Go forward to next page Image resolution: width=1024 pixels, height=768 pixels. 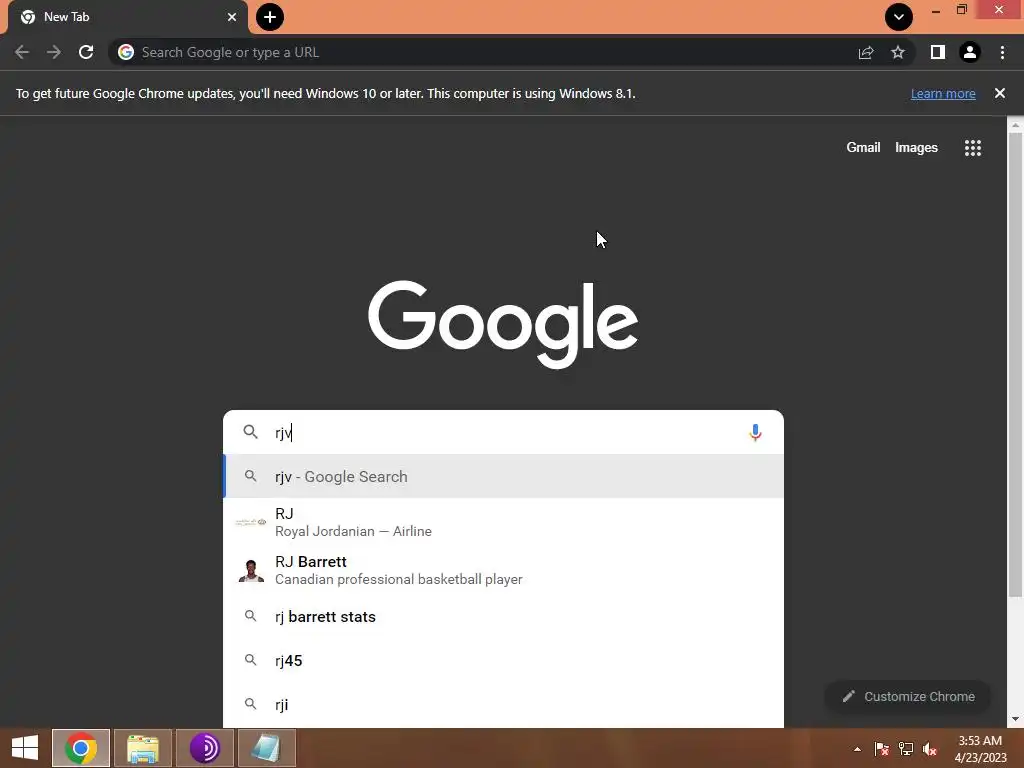click(54, 52)
